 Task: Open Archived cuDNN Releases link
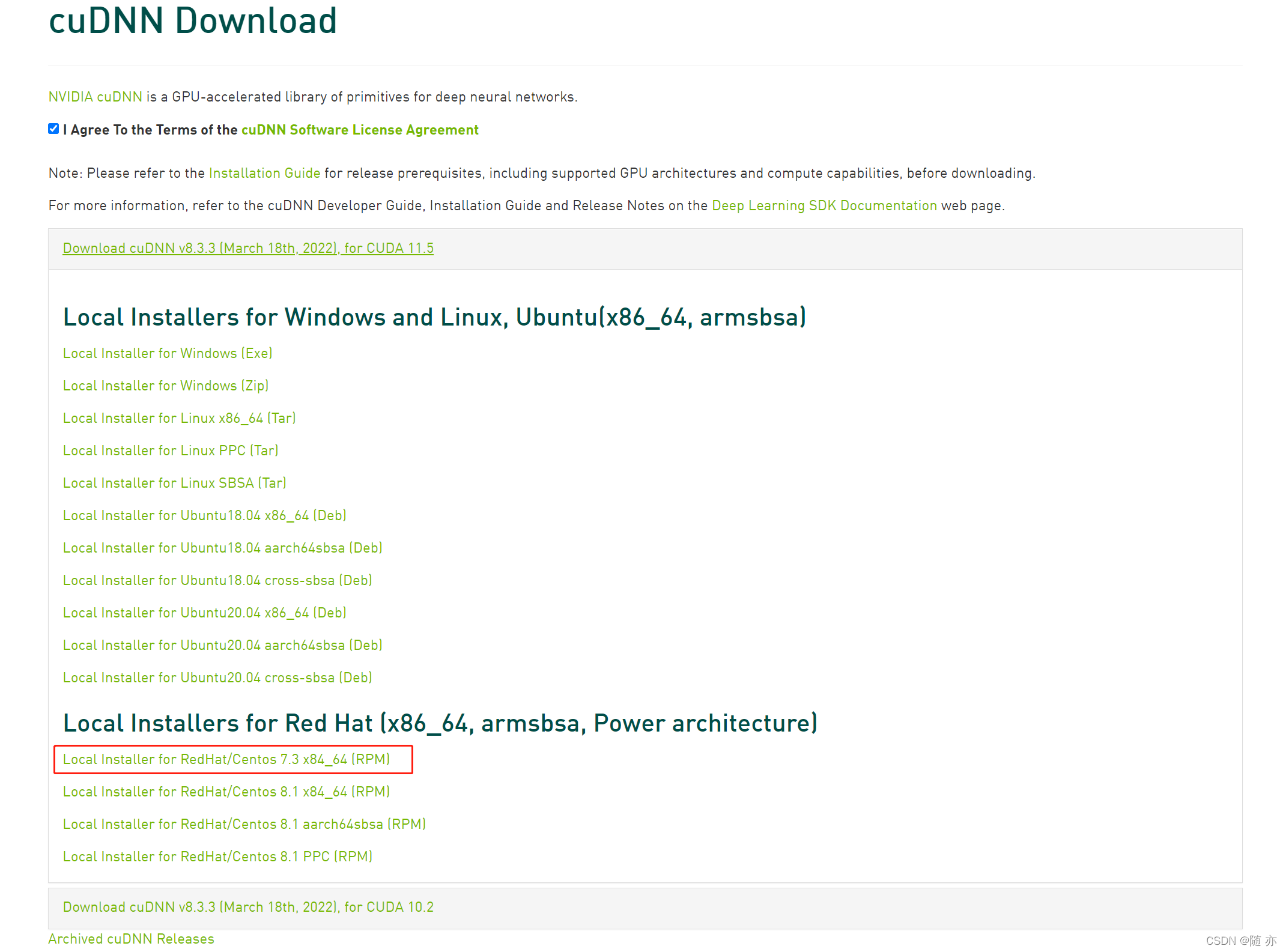pos(131,939)
